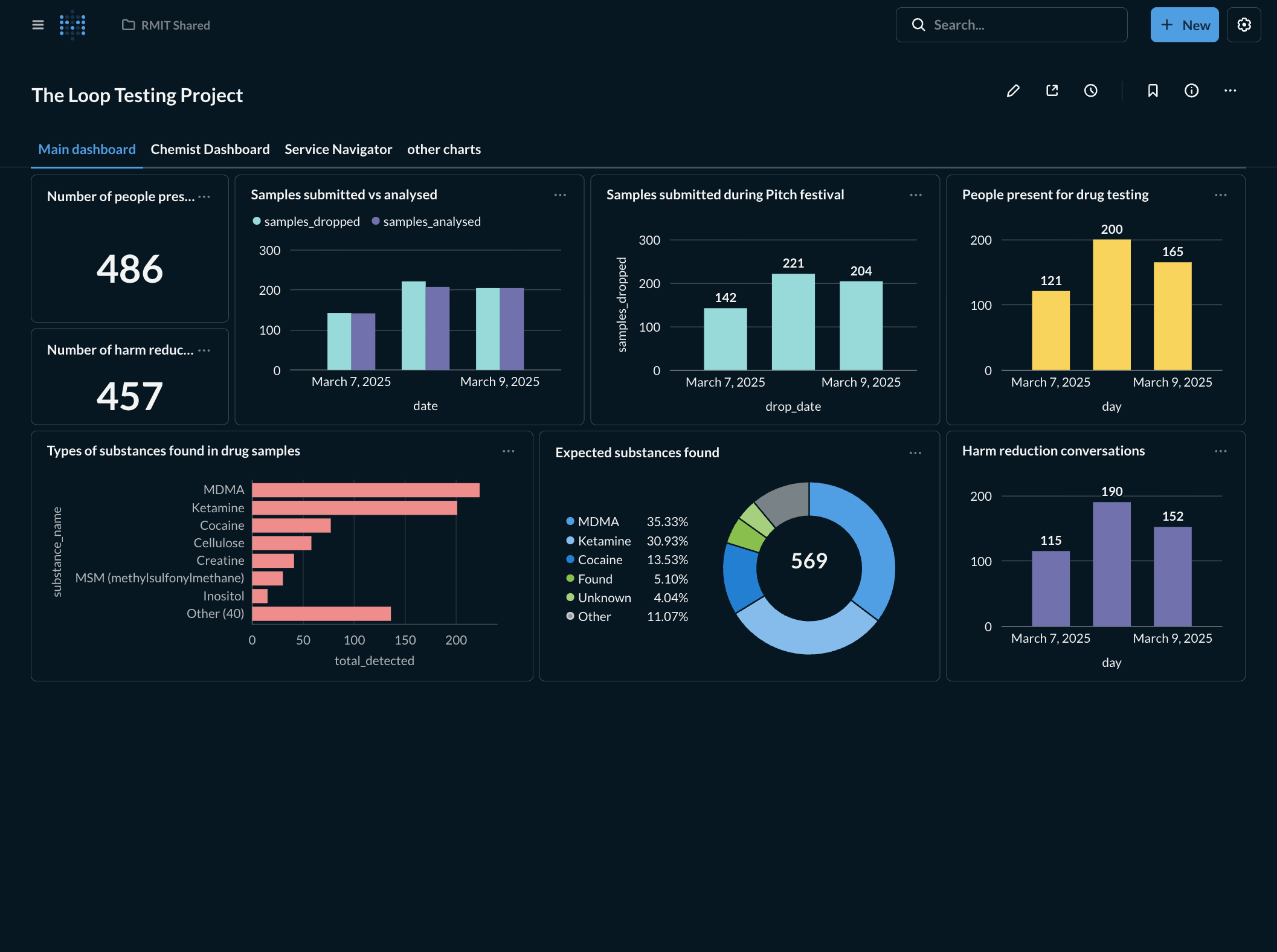Viewport: 1277px width, 952px height.
Task: Open dashboard ellipsis more options menu
Action: [1230, 91]
